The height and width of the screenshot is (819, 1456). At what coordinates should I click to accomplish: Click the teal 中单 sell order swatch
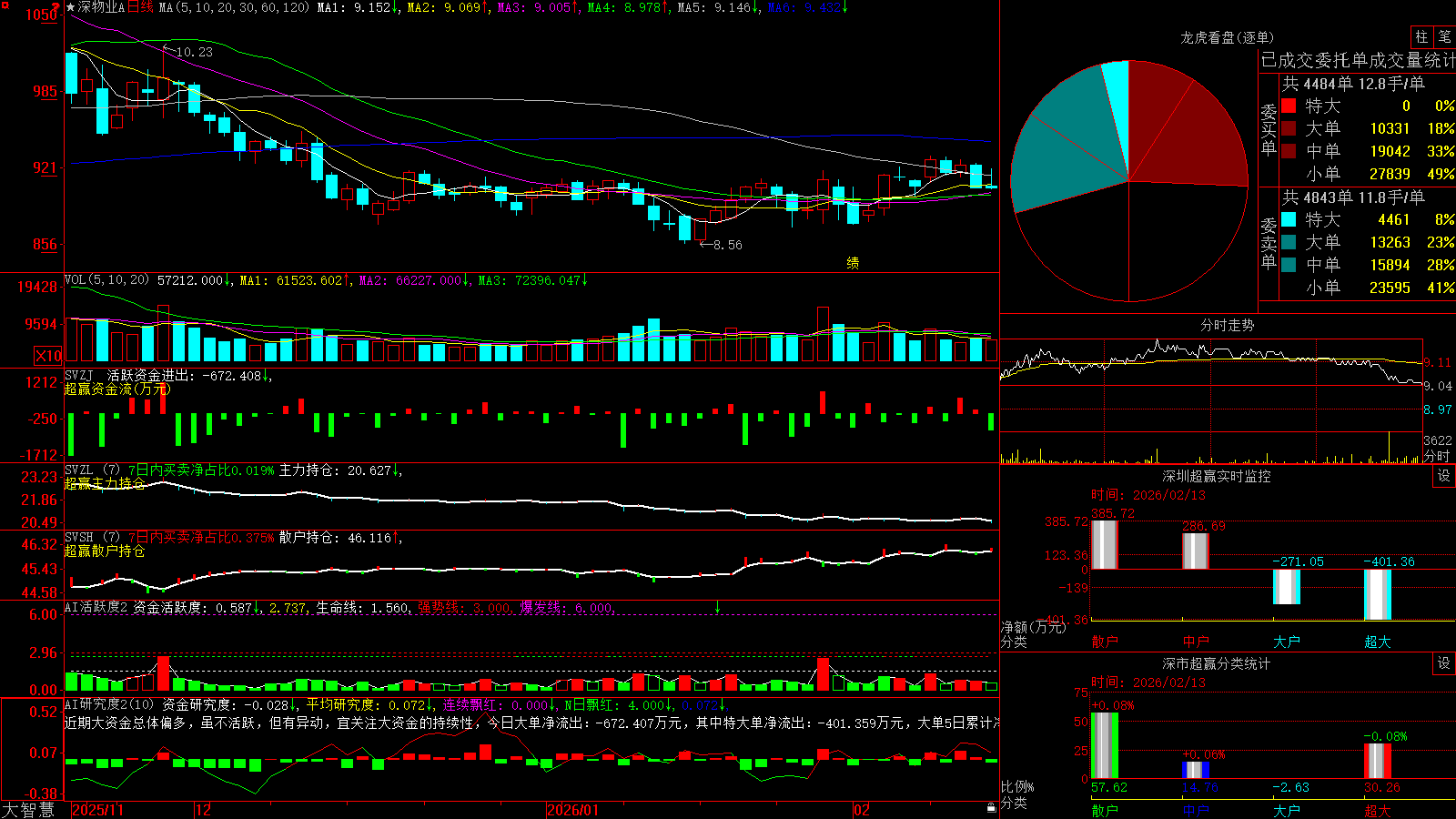coord(1289,265)
